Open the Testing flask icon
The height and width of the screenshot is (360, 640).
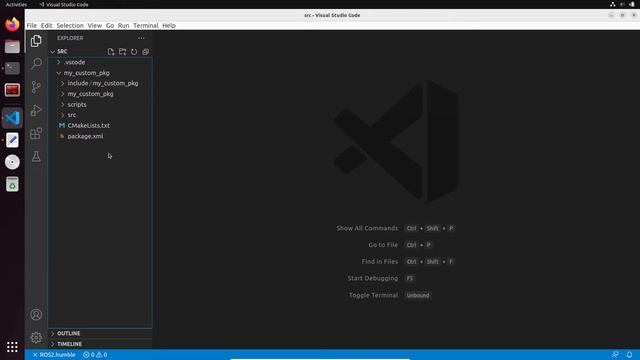click(36, 156)
